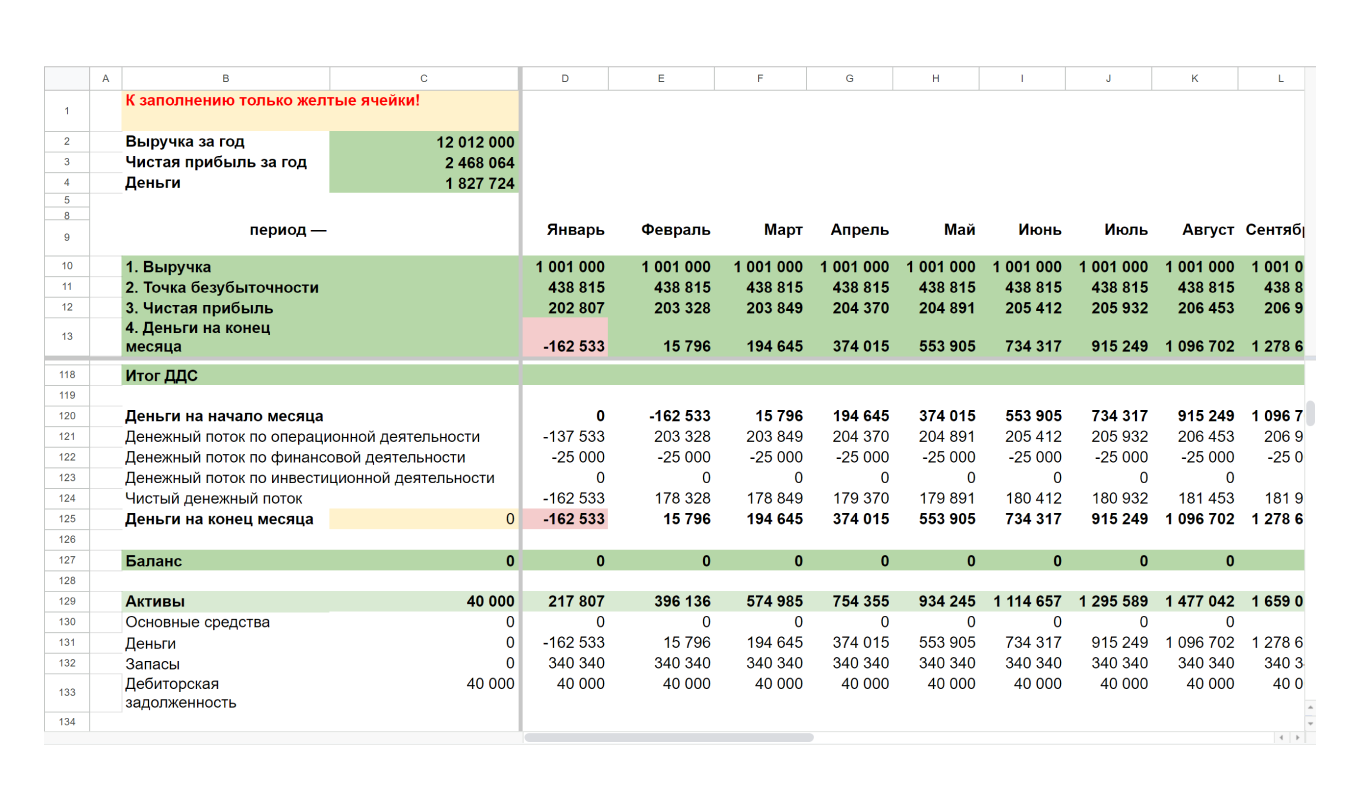Click the vertical scrollbar thumb
1360x811 pixels.
[x=1310, y=413]
